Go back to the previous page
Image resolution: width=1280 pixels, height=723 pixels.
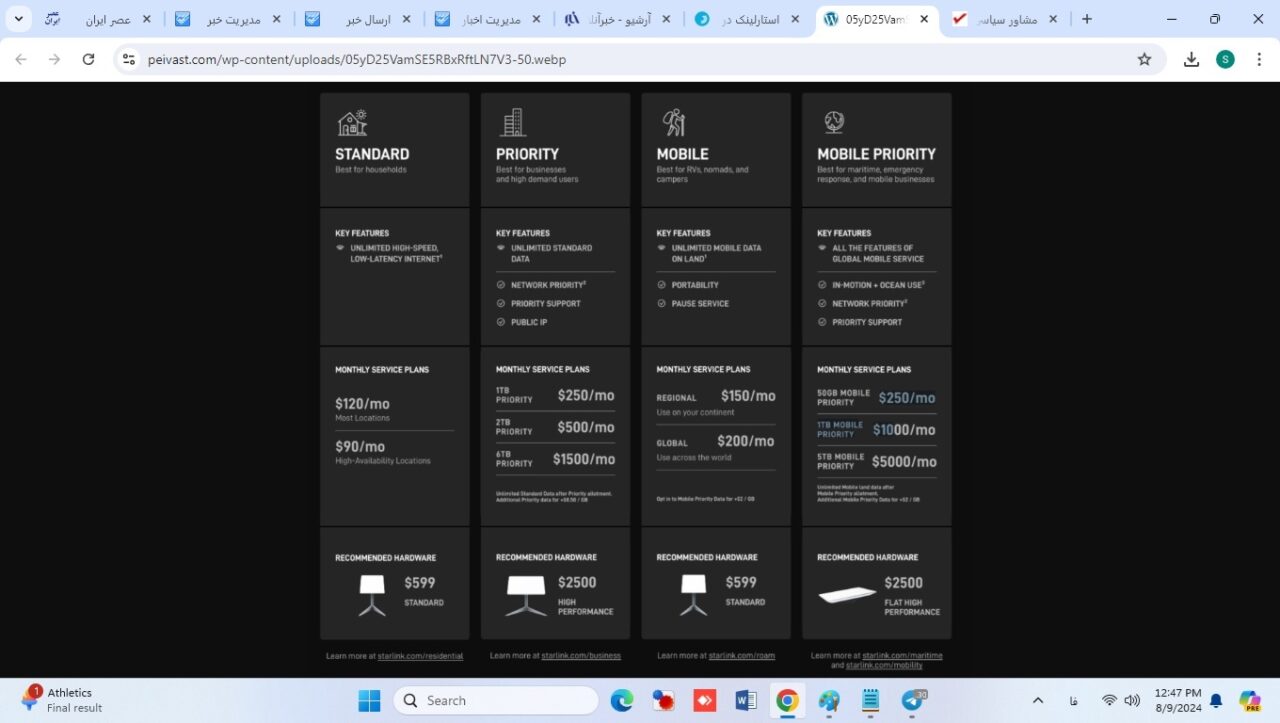point(21,59)
